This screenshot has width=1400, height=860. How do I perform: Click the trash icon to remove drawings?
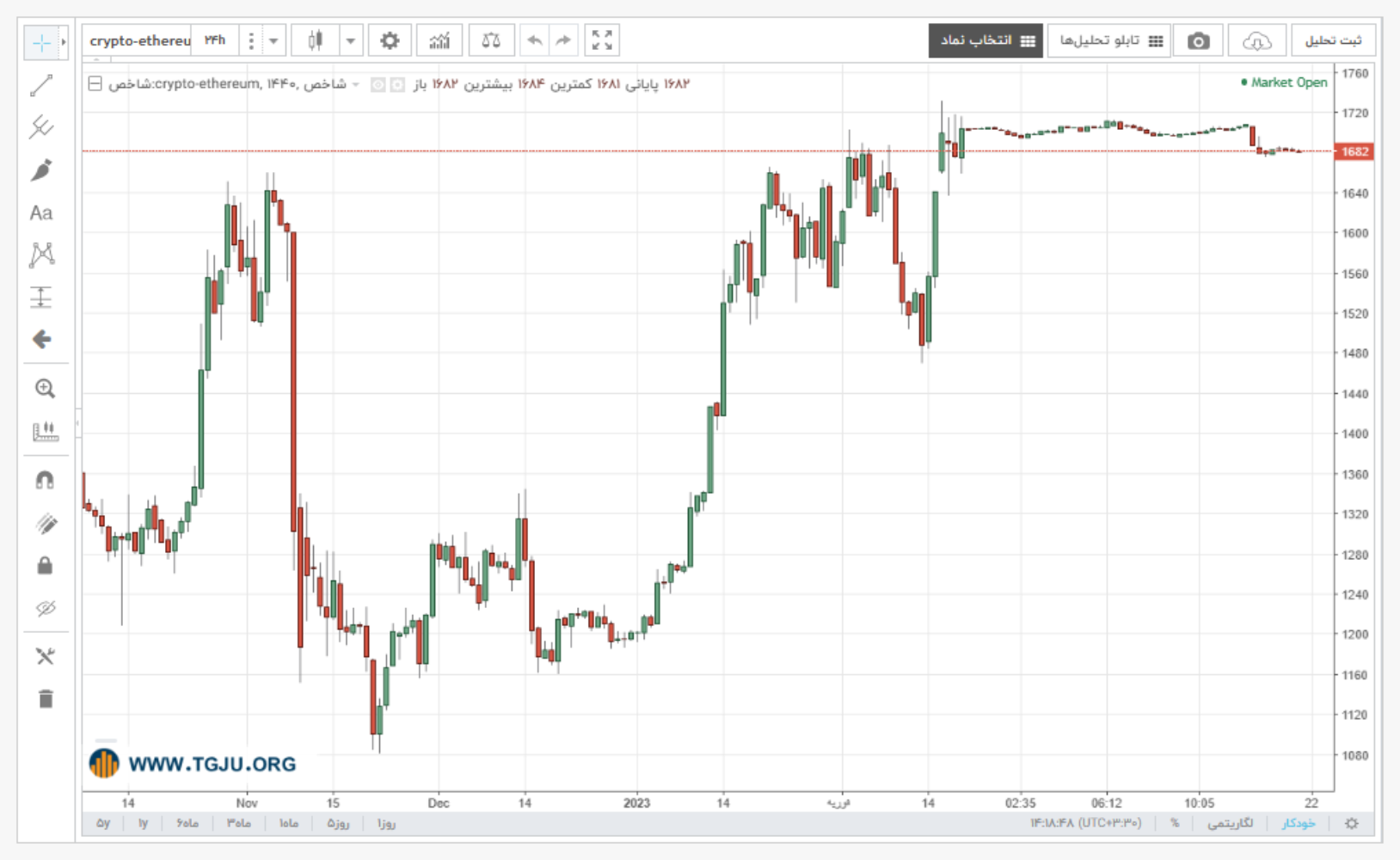(46, 698)
